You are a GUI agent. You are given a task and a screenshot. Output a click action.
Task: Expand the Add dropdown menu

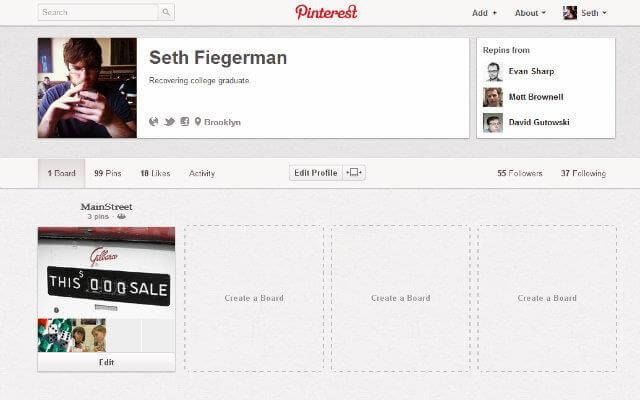pyautogui.click(x=484, y=13)
